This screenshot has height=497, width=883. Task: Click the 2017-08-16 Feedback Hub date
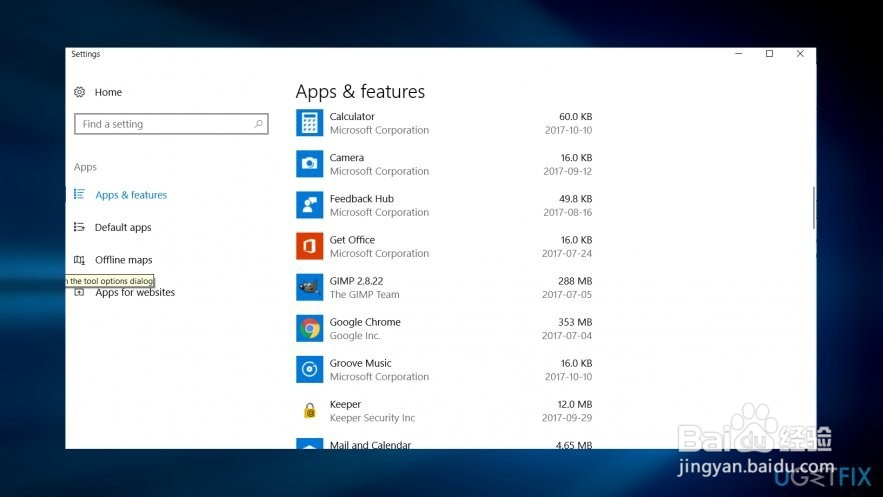coord(568,212)
